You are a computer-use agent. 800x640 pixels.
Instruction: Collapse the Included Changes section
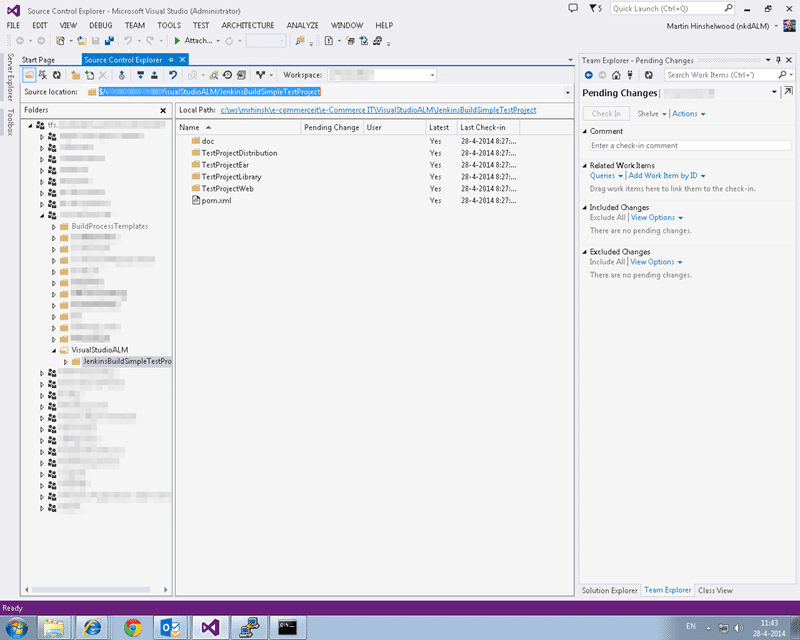click(x=585, y=207)
